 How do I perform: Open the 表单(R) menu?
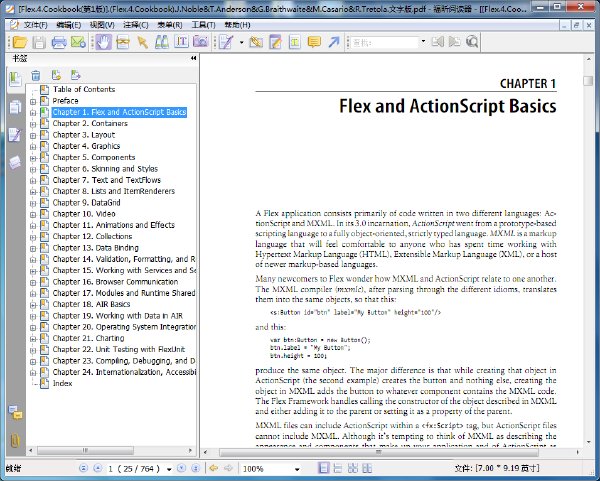coord(170,25)
